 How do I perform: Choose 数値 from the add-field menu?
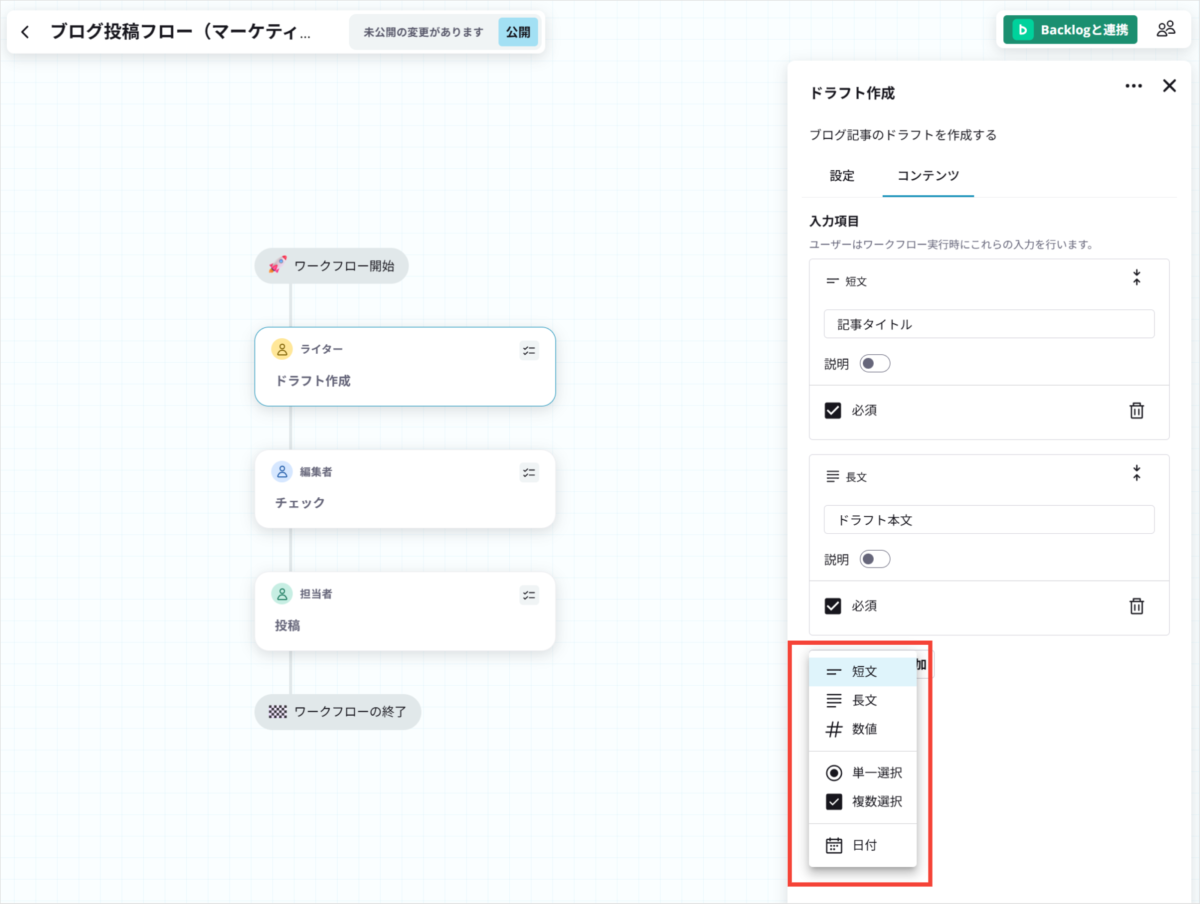(x=862, y=729)
